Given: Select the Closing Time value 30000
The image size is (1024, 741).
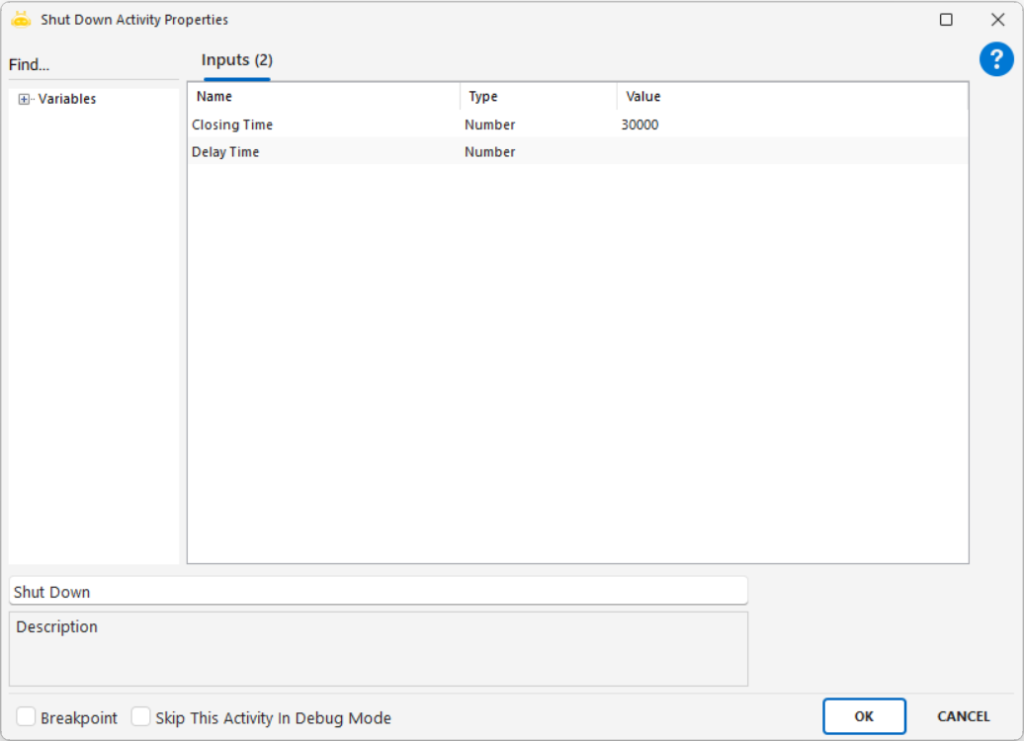Looking at the screenshot, I should pyautogui.click(x=640, y=125).
